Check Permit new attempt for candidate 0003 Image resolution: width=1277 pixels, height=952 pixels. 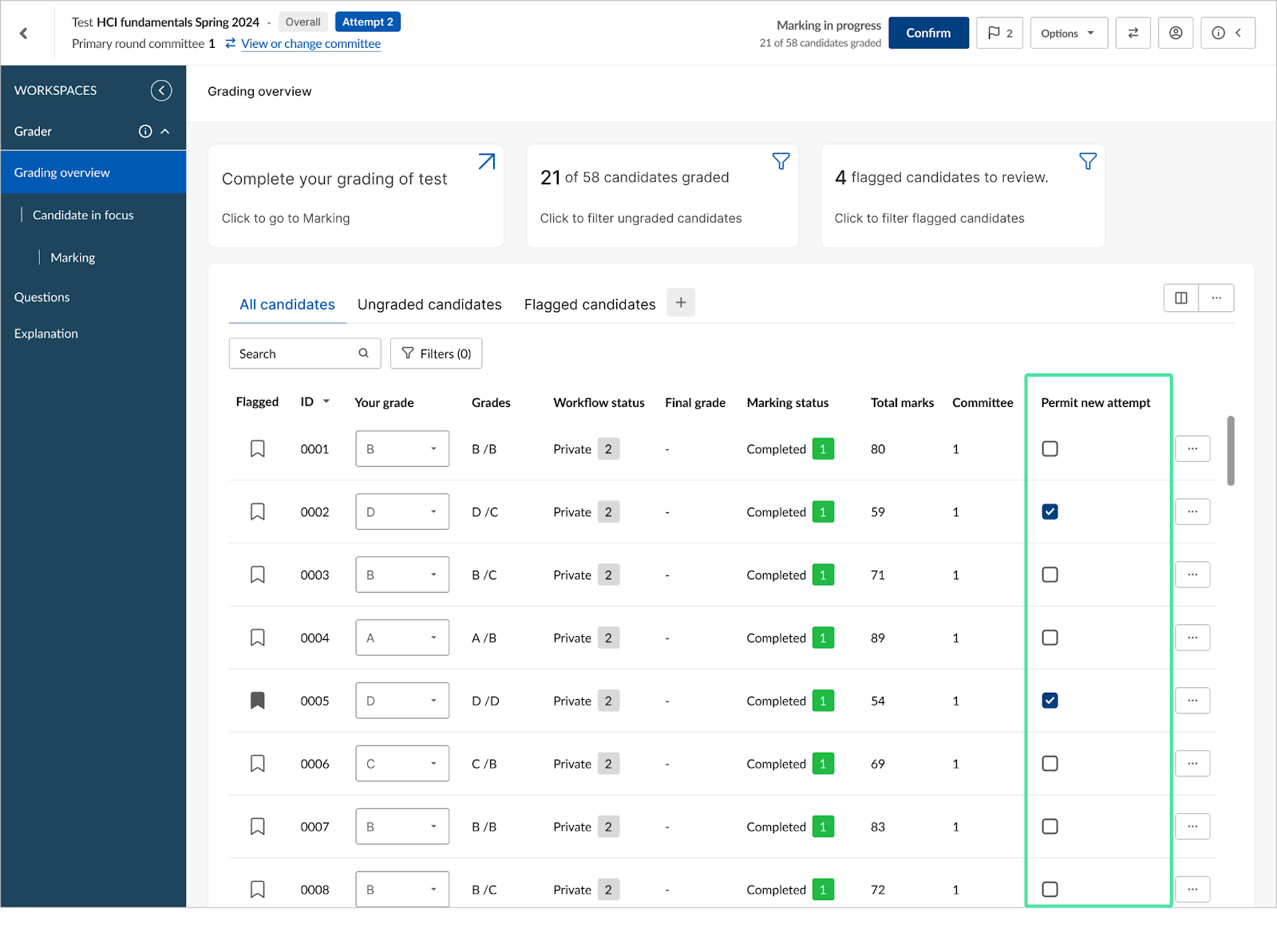[x=1050, y=575]
